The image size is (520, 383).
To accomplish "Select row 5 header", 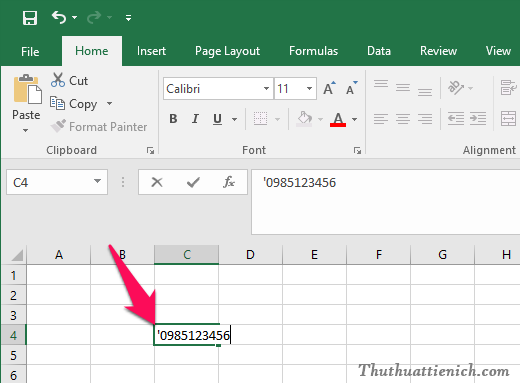I will pyautogui.click(x=13, y=355).
